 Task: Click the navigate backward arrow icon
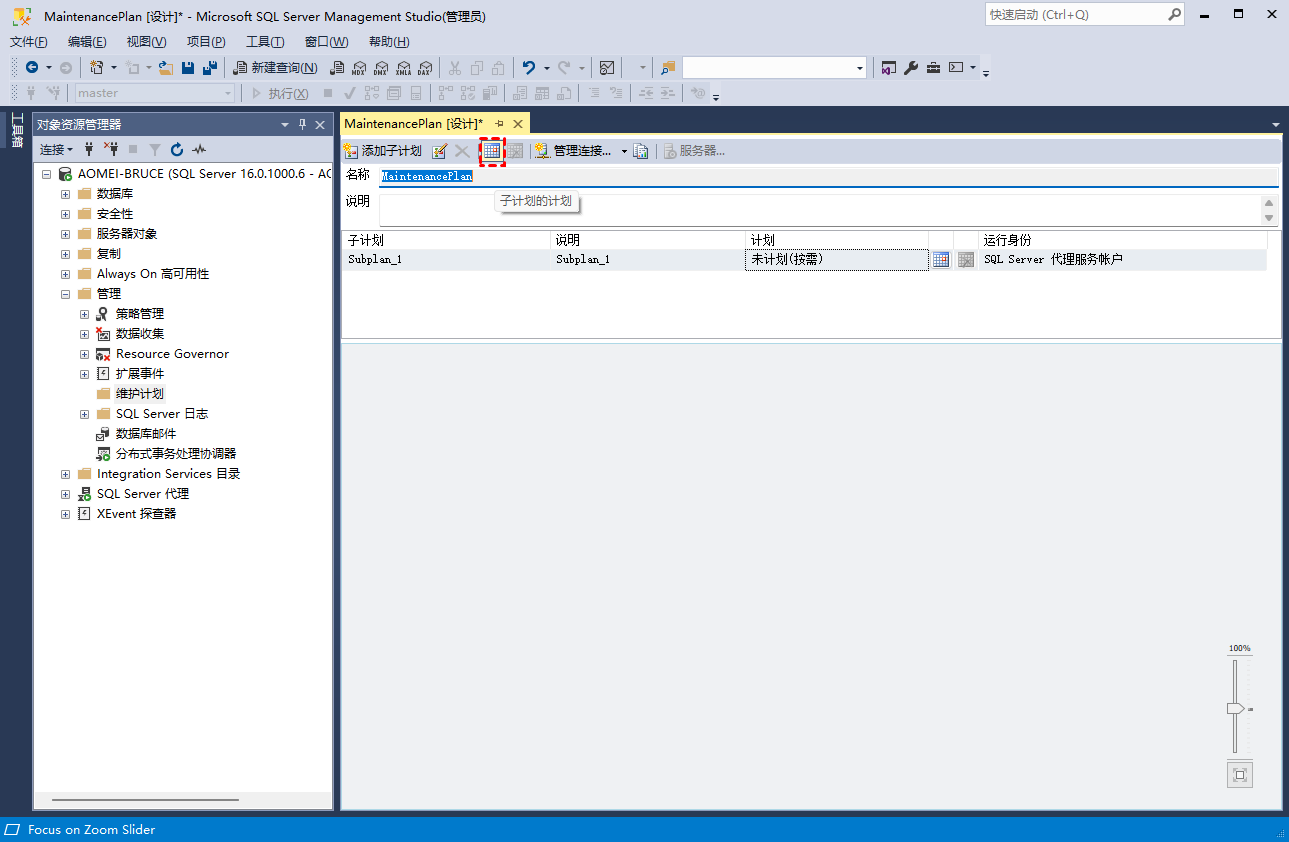[32, 68]
